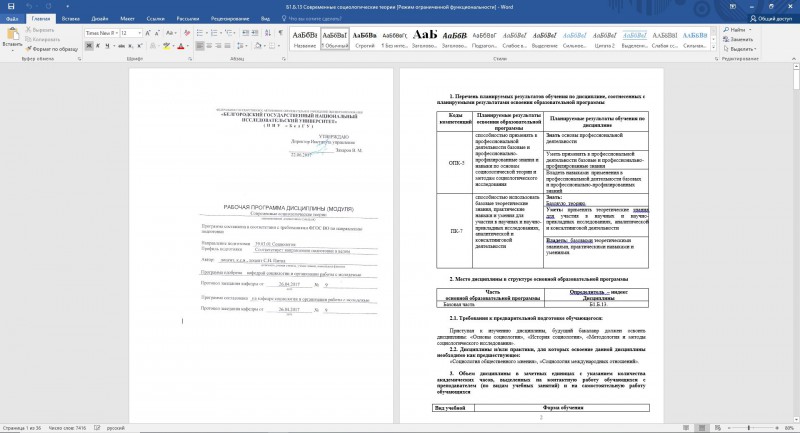Open the Select (Выделить) dropdown

(x=739, y=49)
